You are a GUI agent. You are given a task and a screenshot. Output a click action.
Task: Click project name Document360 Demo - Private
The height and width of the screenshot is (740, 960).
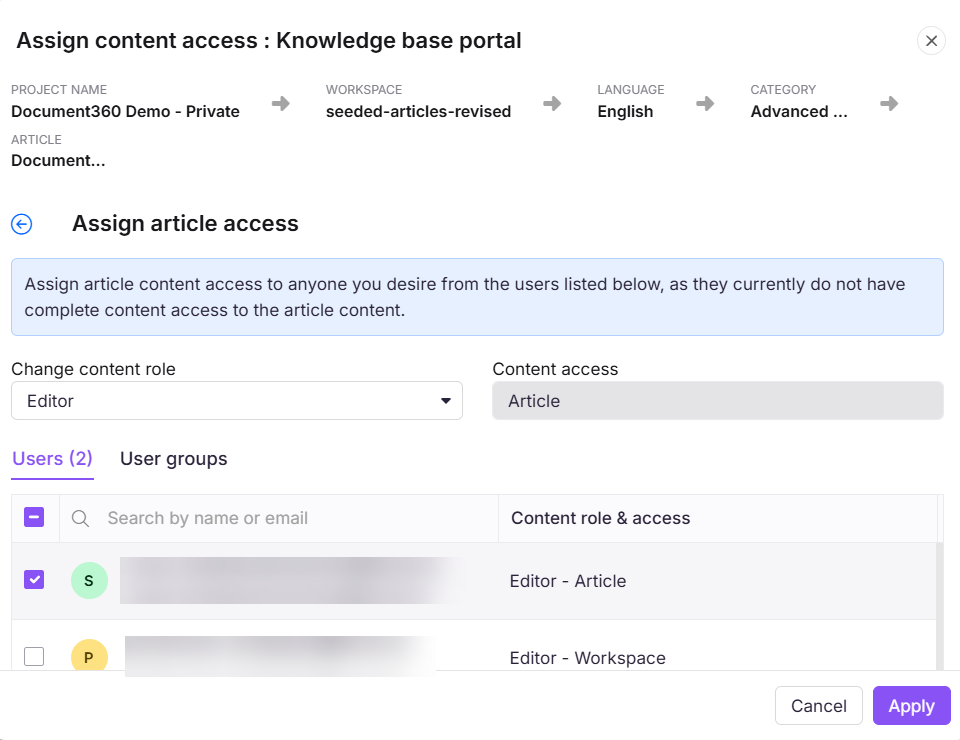[126, 111]
